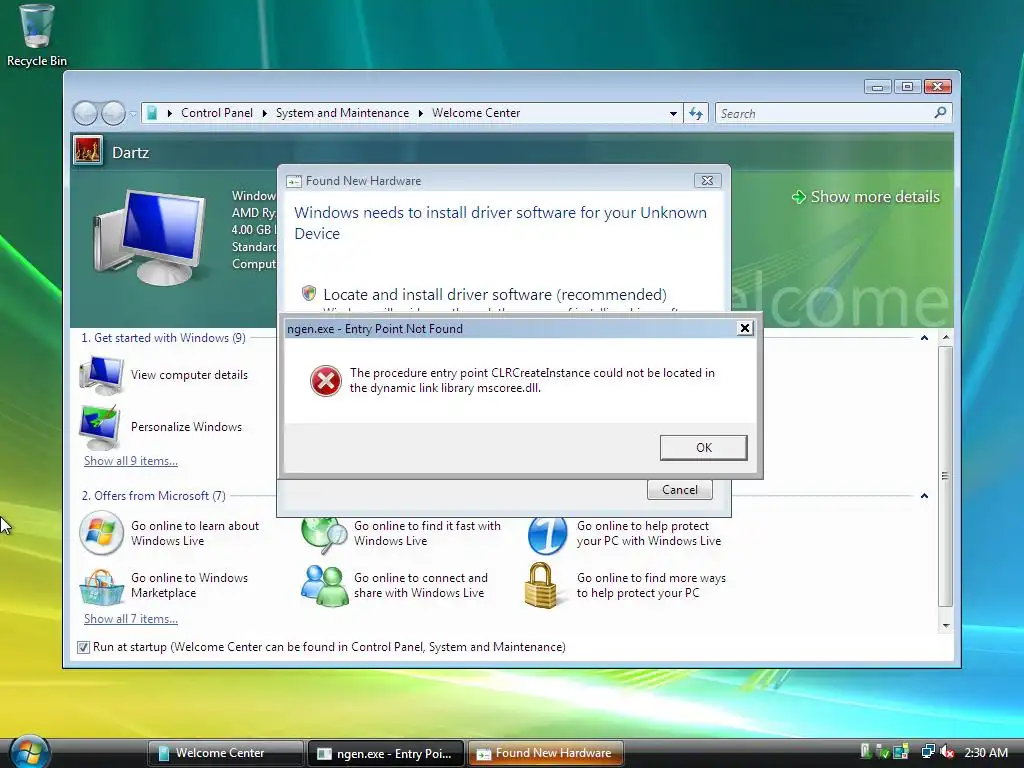
Task: Click the Welcome Center vertical scrollbar thumb
Action: (x=946, y=476)
